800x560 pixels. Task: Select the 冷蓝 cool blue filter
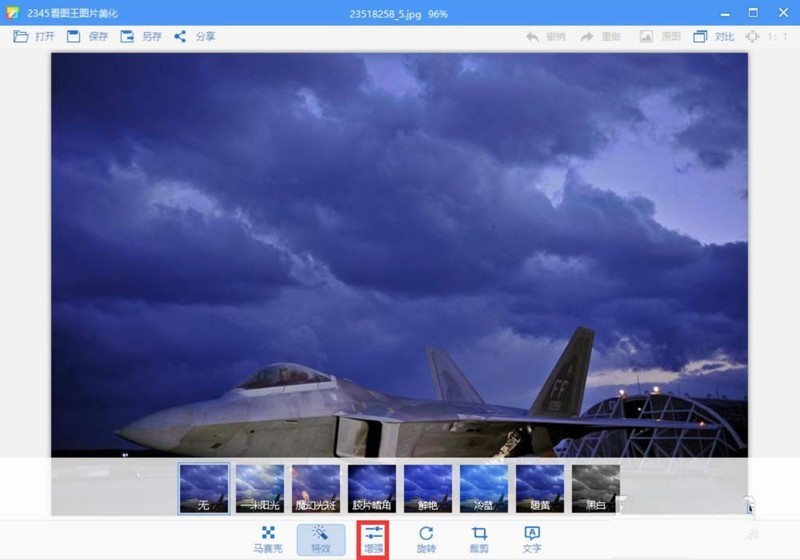tap(484, 488)
